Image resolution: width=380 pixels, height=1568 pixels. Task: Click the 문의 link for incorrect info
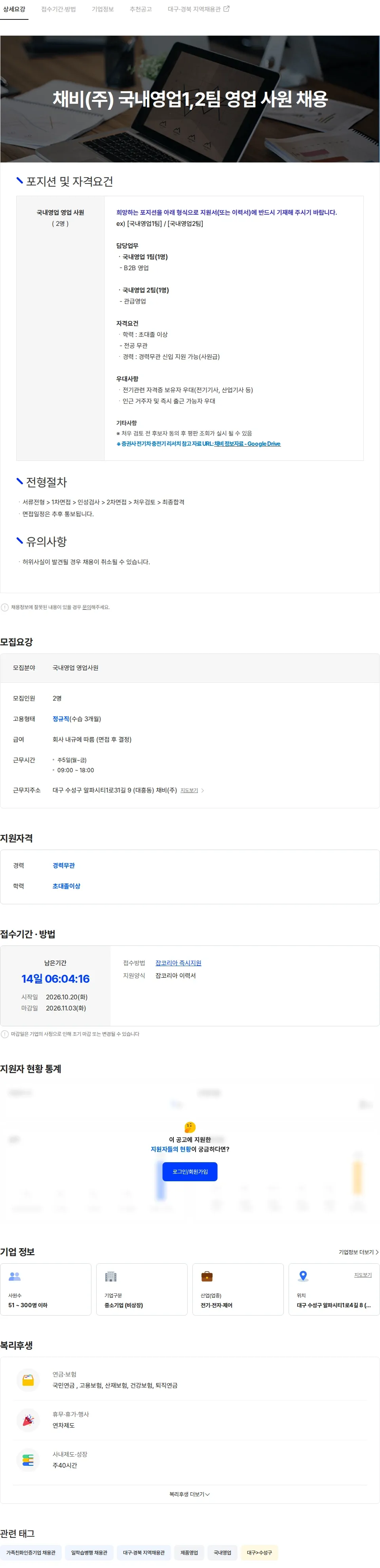(86, 607)
